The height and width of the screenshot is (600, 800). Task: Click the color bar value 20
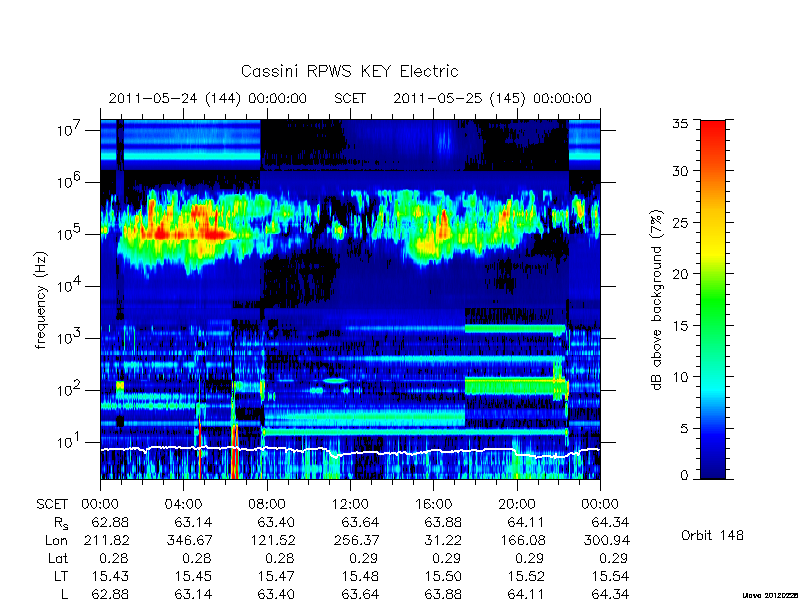click(683, 273)
